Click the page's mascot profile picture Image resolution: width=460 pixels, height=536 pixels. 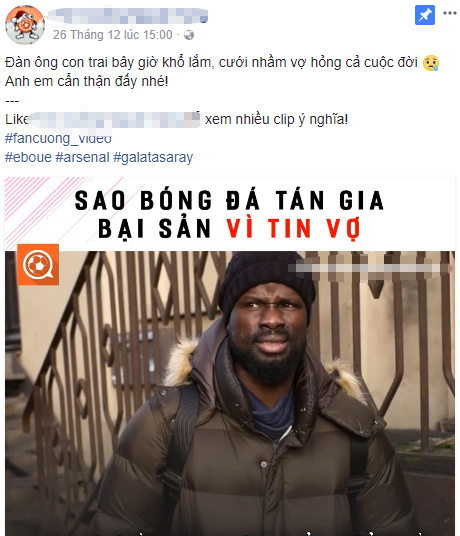coord(25,25)
